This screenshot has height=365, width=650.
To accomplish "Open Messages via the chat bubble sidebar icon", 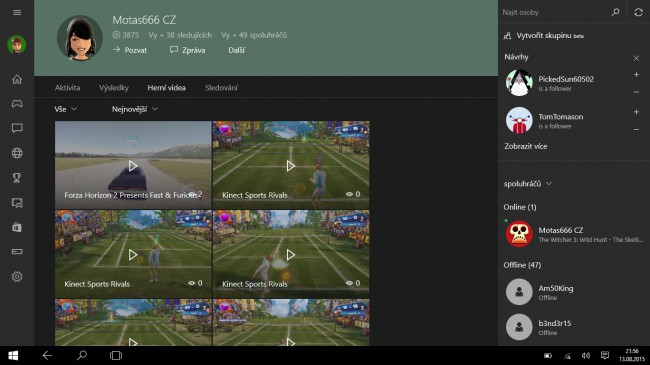I will [17, 128].
